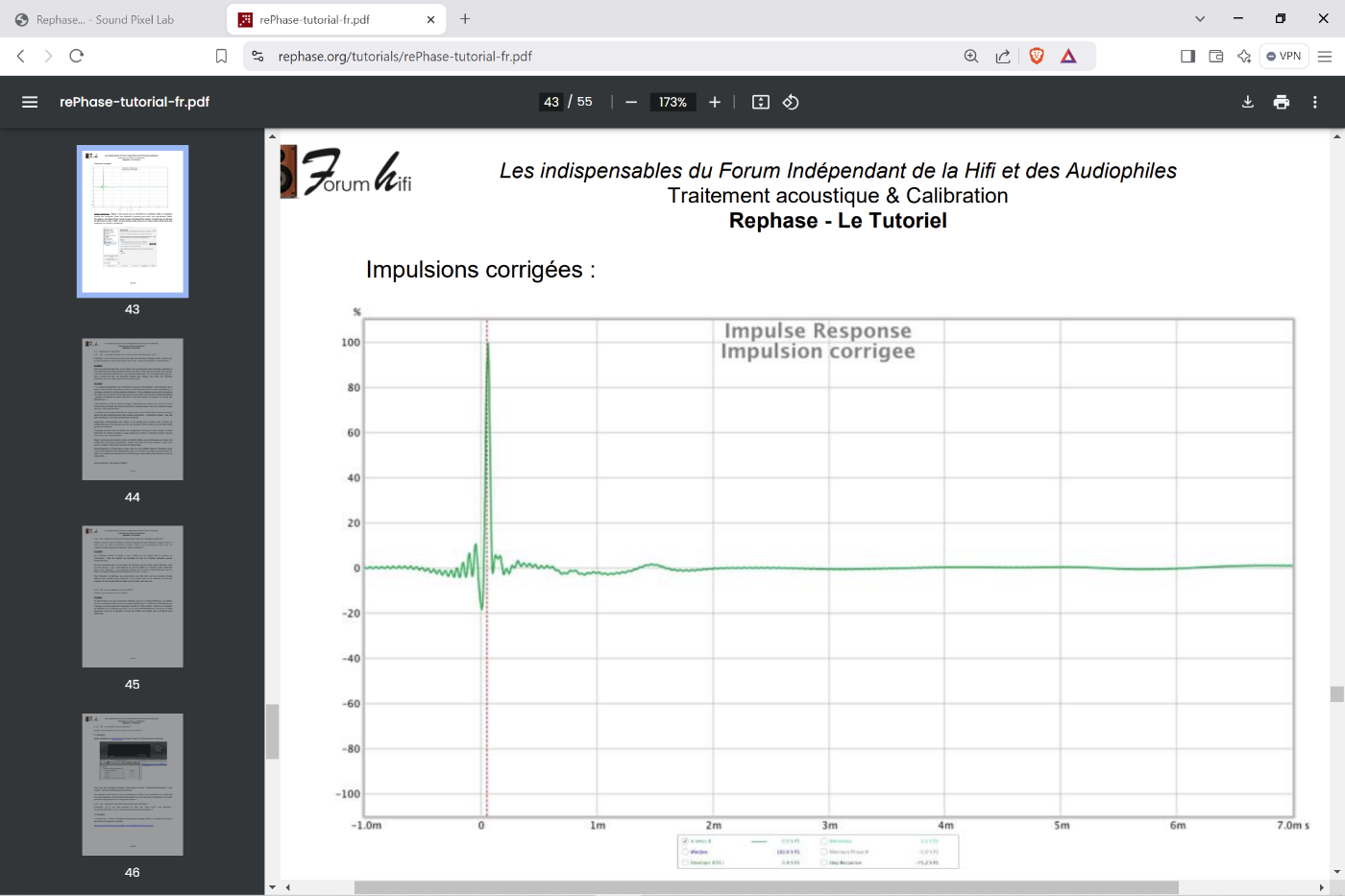1345x896 pixels.
Task: Zoom out the PDF with minus
Action: click(x=631, y=102)
